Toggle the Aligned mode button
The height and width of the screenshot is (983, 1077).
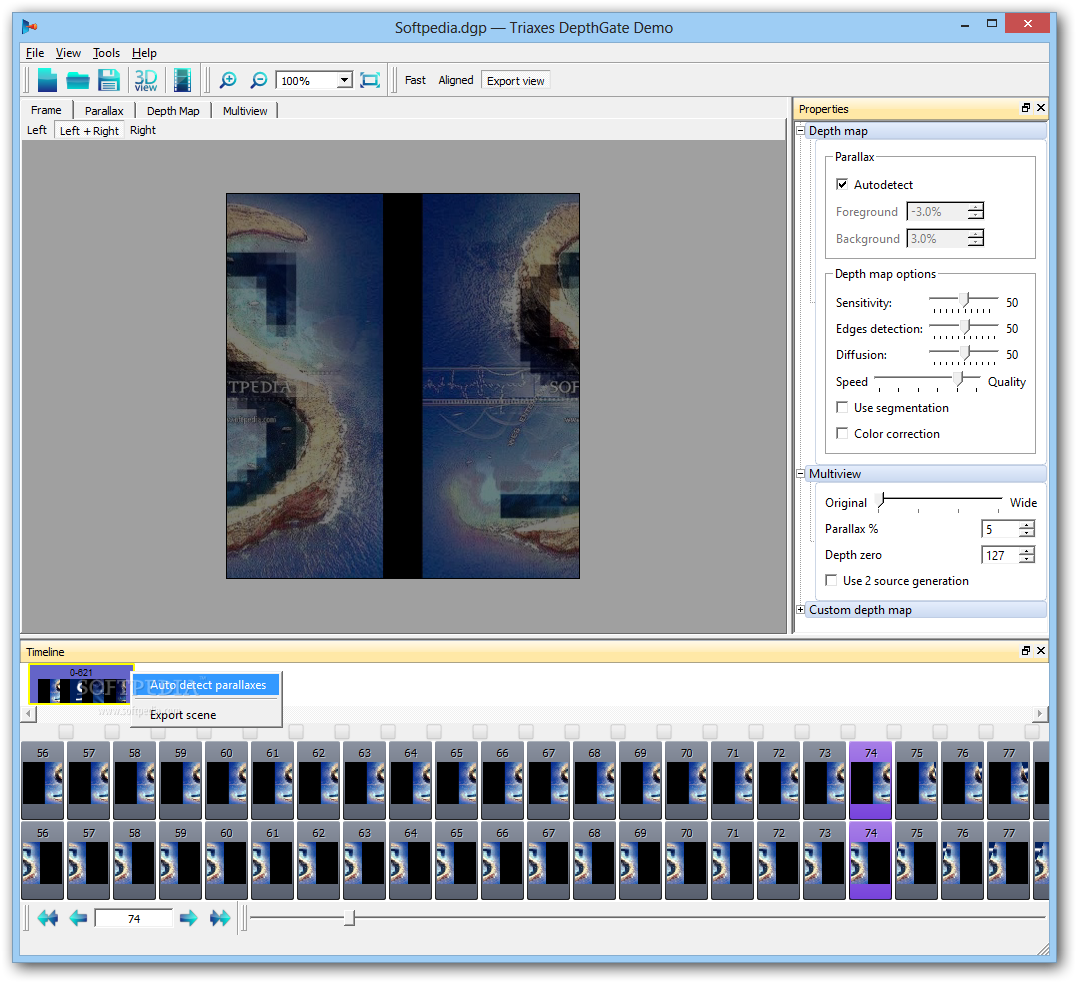[455, 80]
